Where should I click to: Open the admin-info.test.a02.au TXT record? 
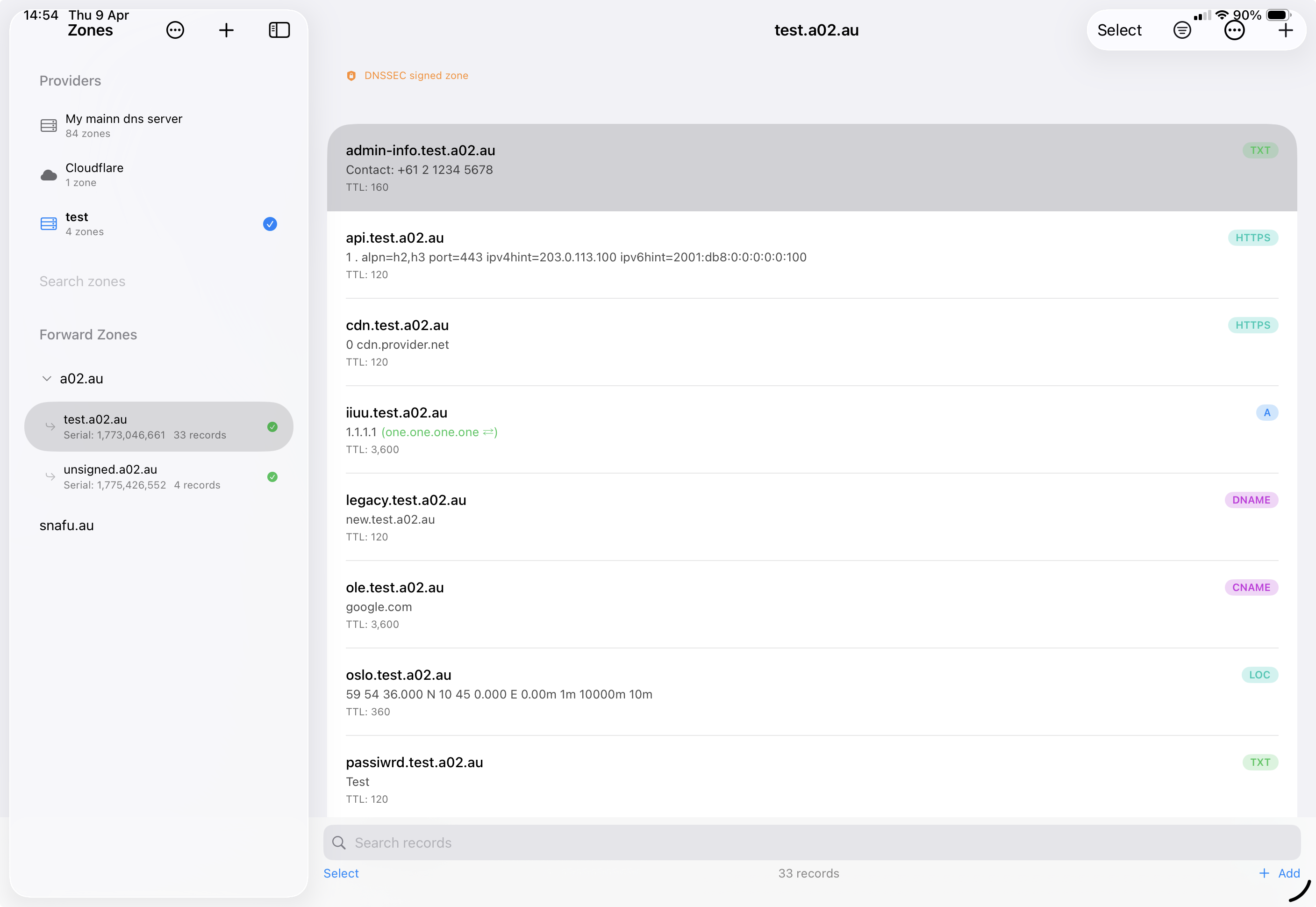(812, 168)
